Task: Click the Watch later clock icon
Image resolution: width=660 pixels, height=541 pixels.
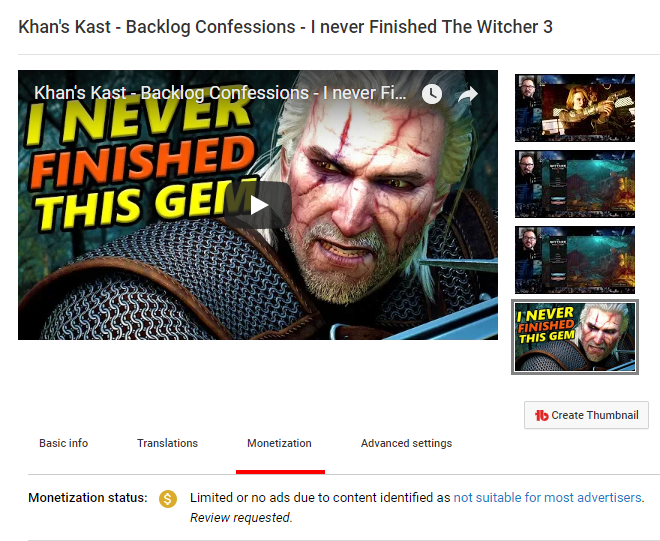Action: [x=432, y=93]
